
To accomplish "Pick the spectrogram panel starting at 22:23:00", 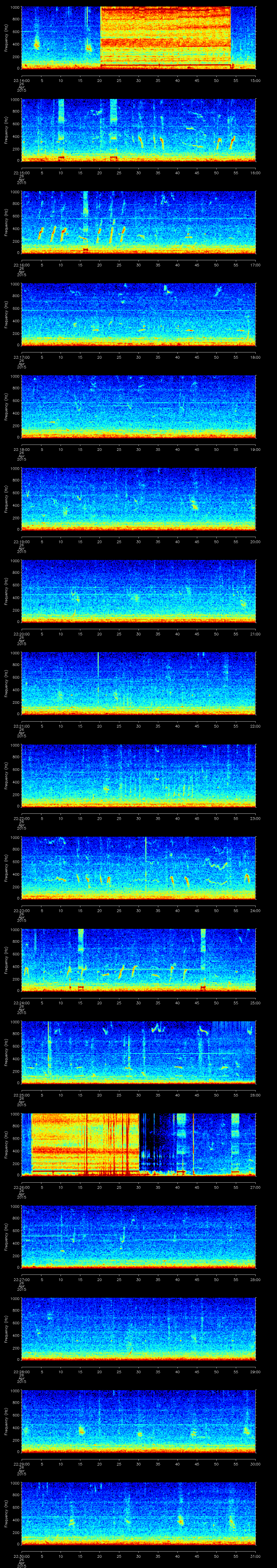I will (x=139, y=868).
